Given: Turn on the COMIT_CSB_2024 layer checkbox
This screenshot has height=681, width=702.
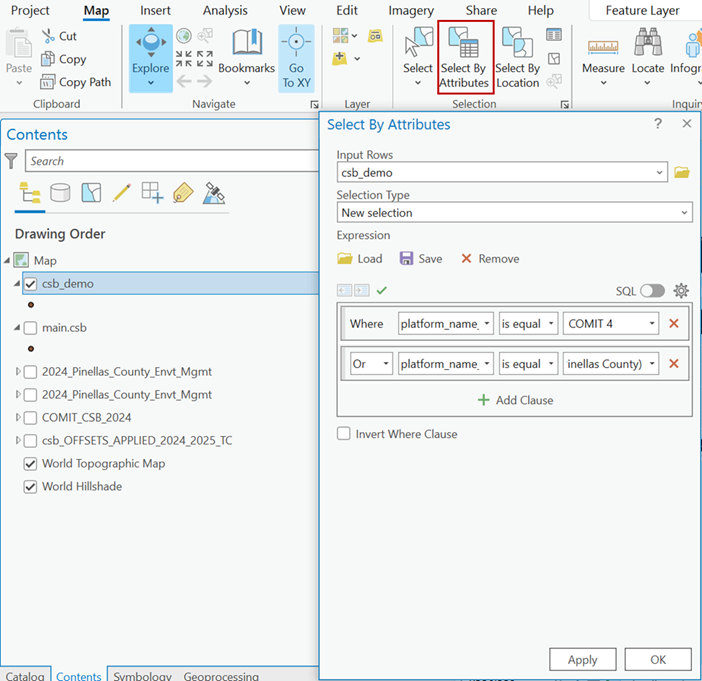Looking at the screenshot, I should click(30, 418).
